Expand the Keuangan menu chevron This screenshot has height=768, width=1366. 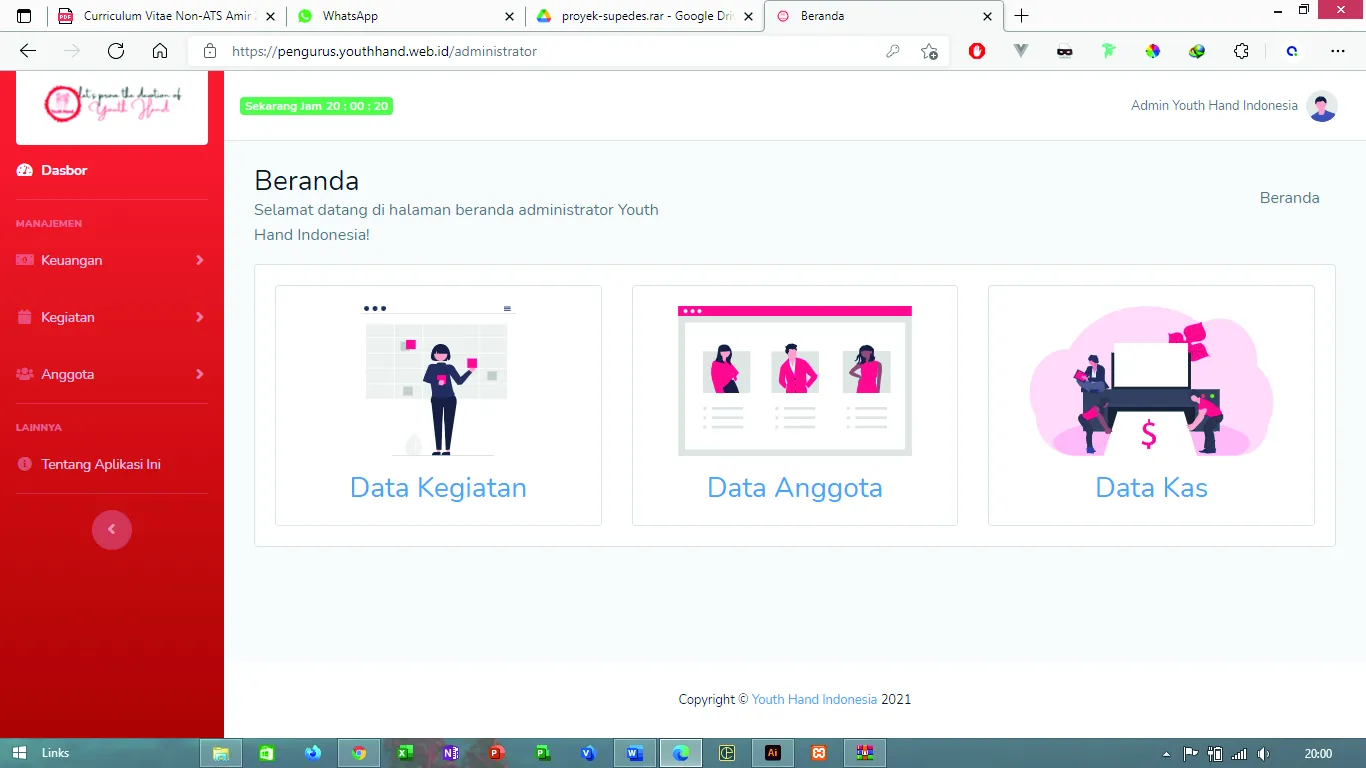[200, 260]
